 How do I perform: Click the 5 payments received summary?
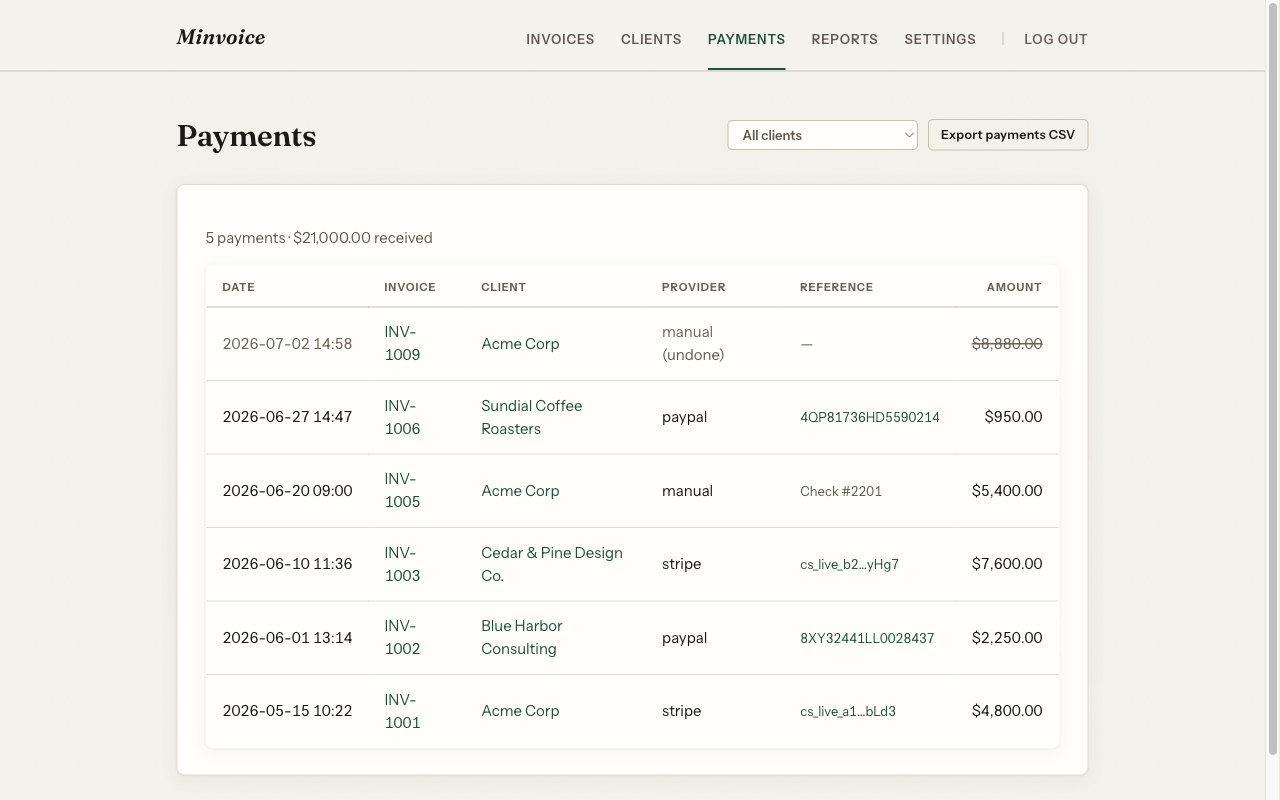coord(319,238)
